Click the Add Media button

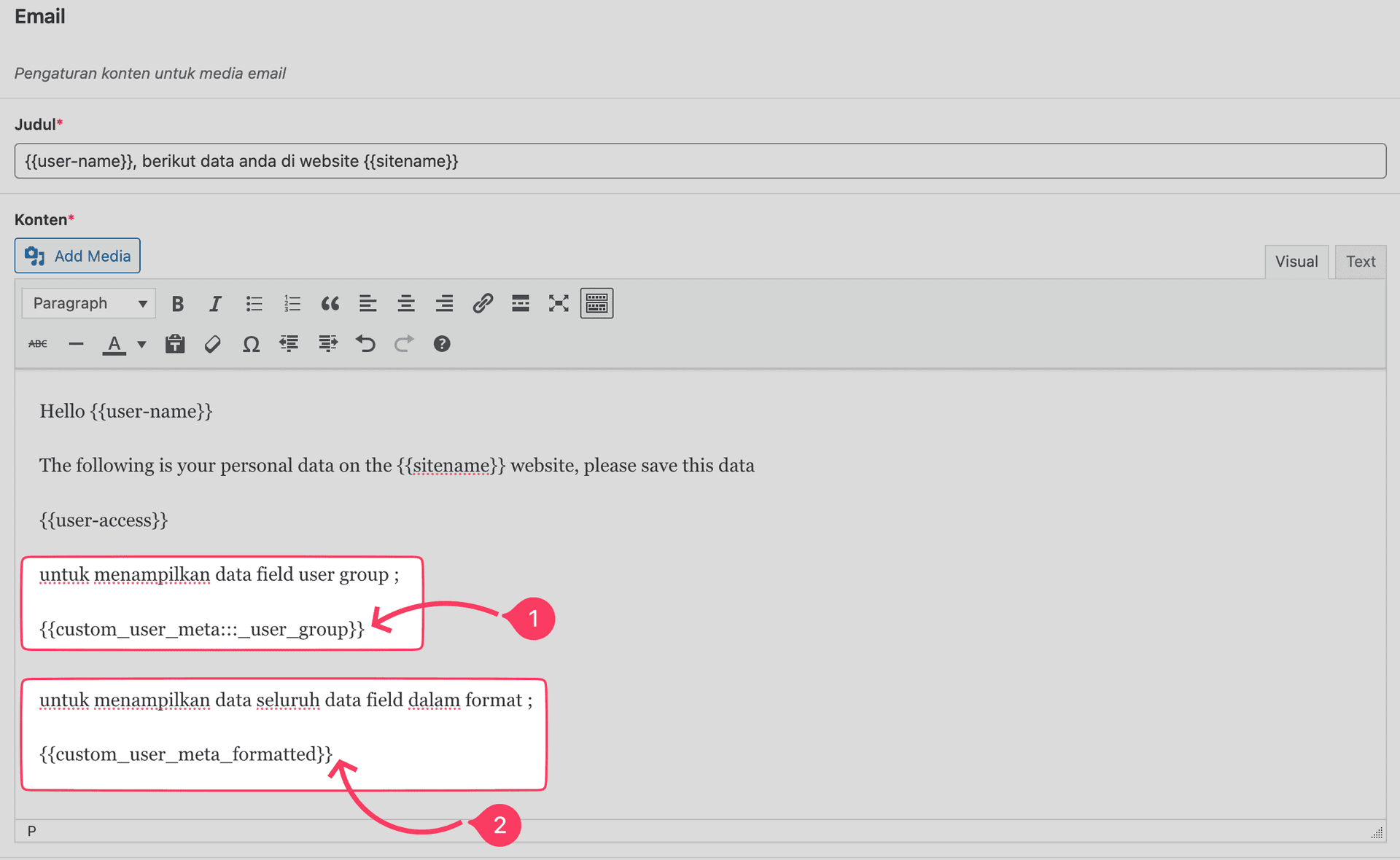click(x=77, y=256)
